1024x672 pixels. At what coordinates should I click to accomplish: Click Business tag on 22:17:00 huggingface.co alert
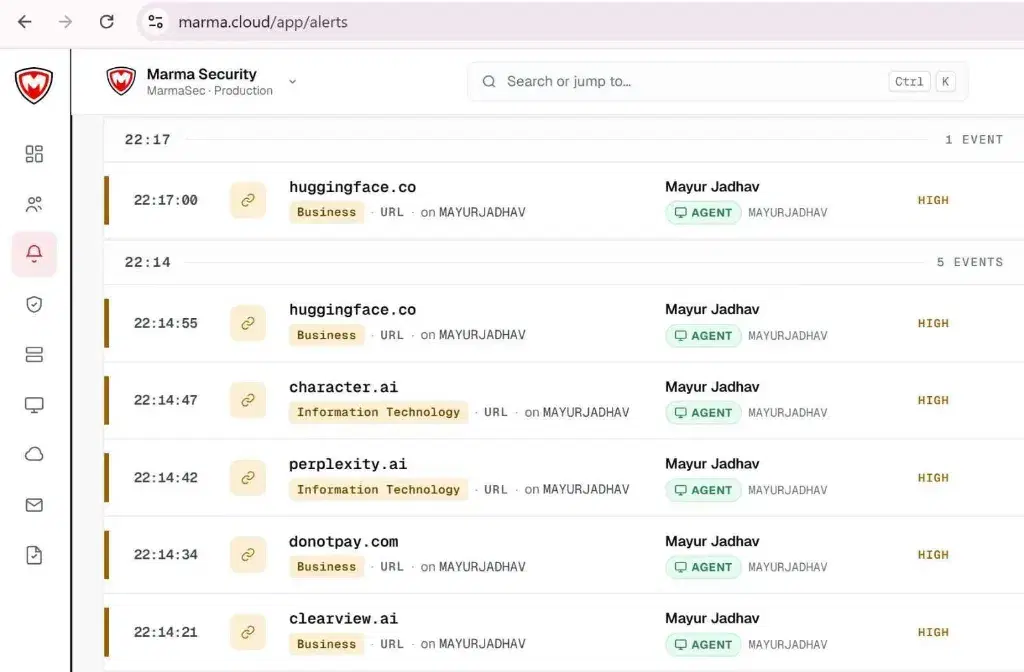point(327,212)
